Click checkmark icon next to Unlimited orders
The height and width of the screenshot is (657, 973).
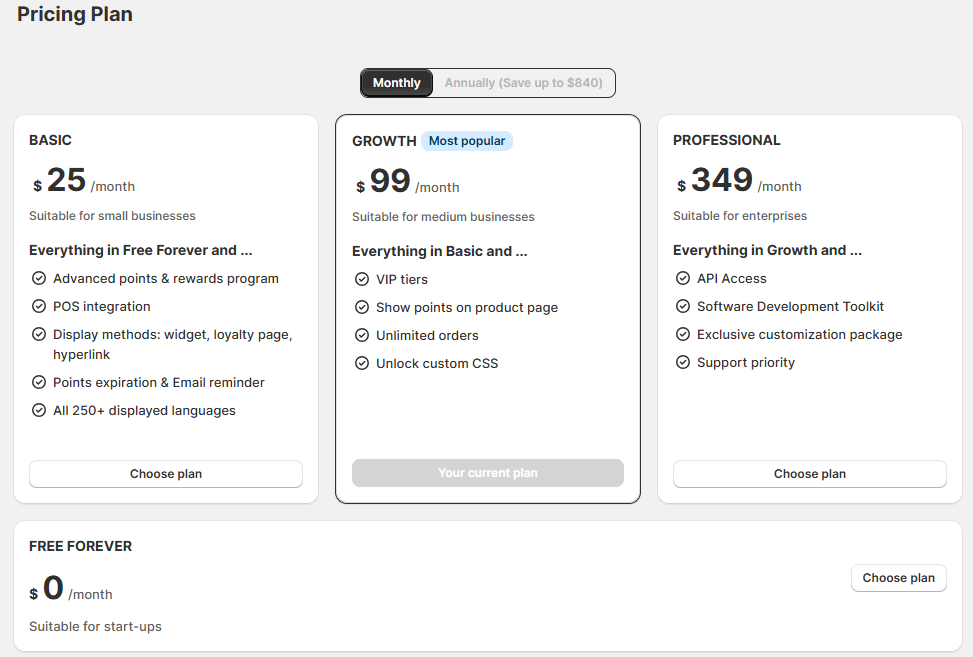click(362, 336)
